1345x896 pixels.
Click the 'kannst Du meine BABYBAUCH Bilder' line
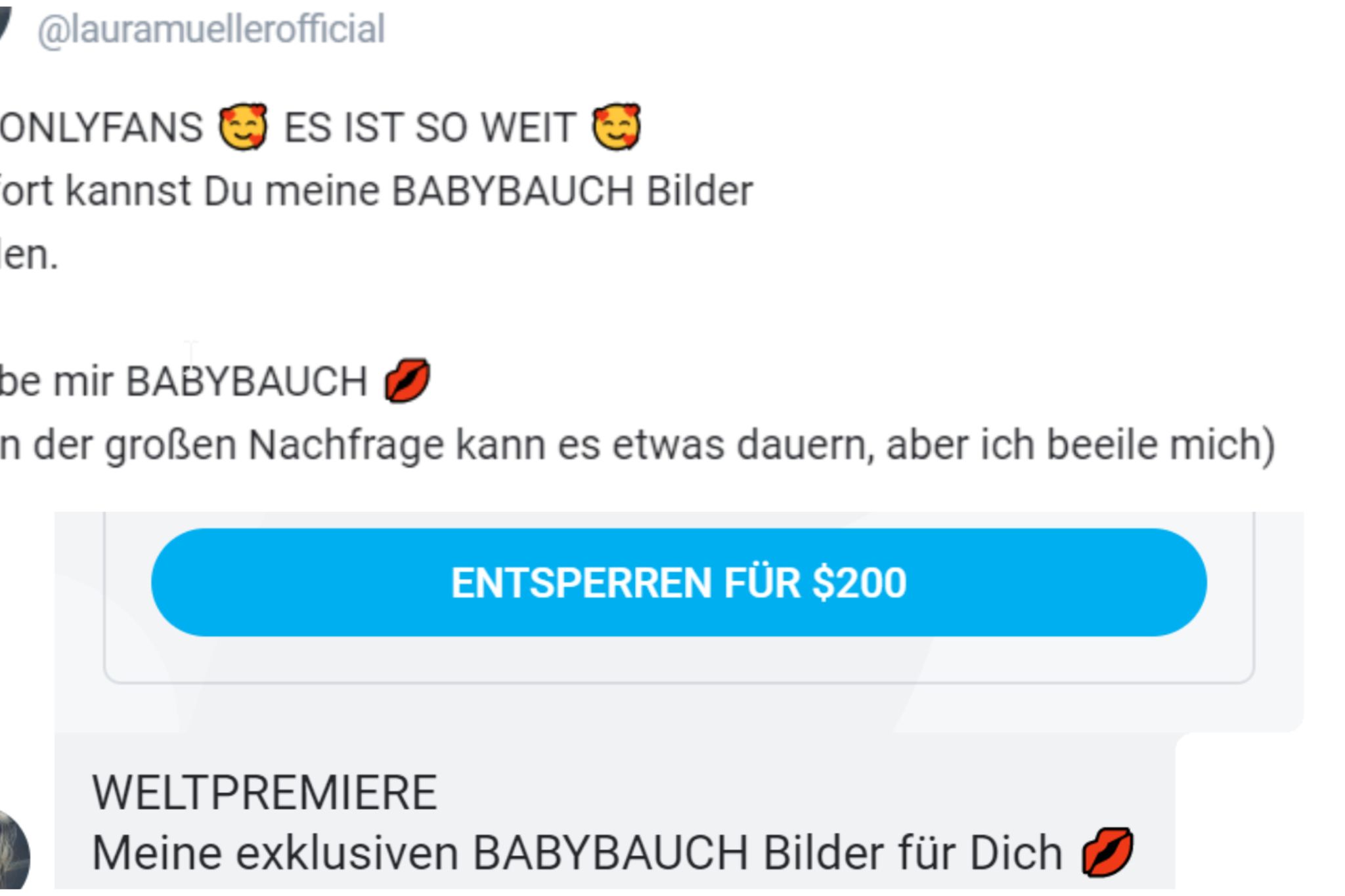409,191
